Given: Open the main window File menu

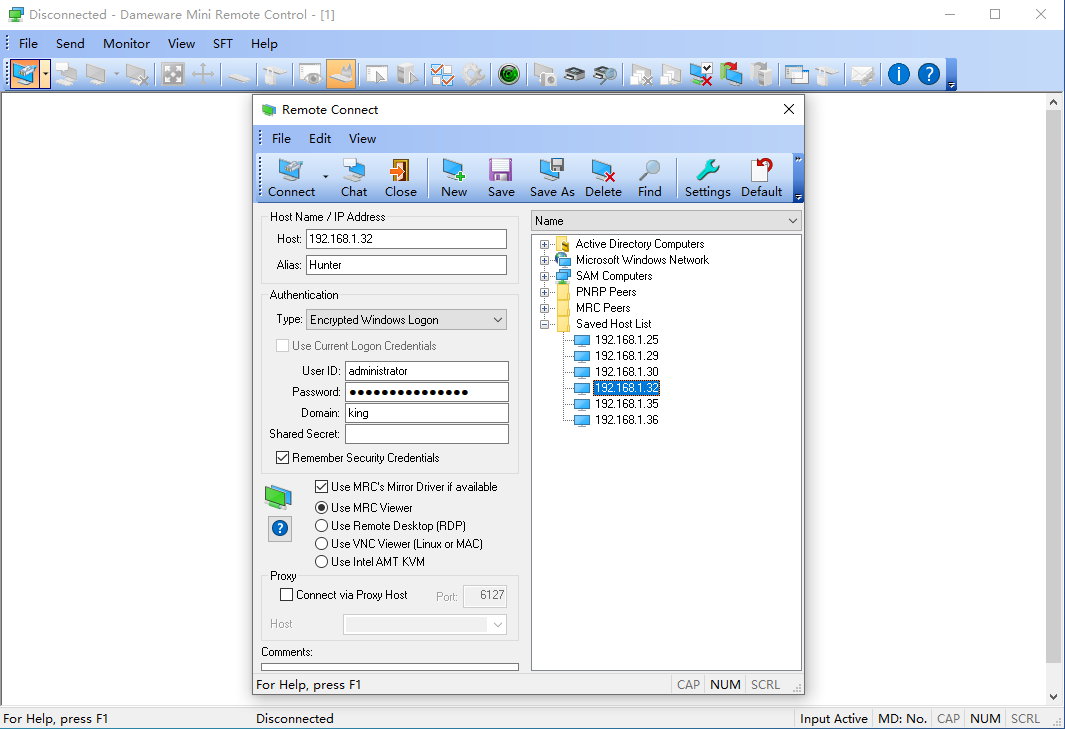Looking at the screenshot, I should (28, 43).
